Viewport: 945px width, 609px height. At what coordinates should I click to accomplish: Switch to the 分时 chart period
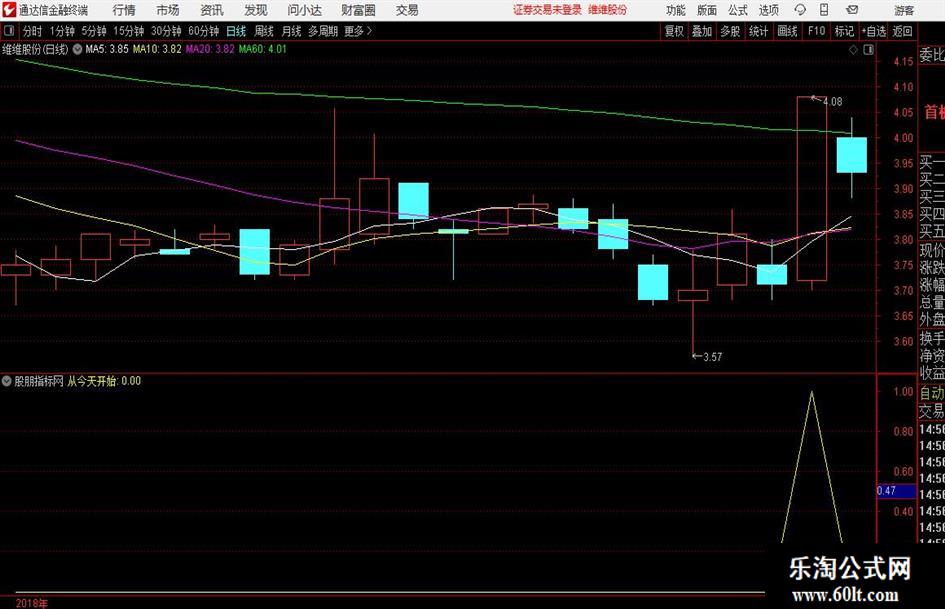tap(33, 31)
